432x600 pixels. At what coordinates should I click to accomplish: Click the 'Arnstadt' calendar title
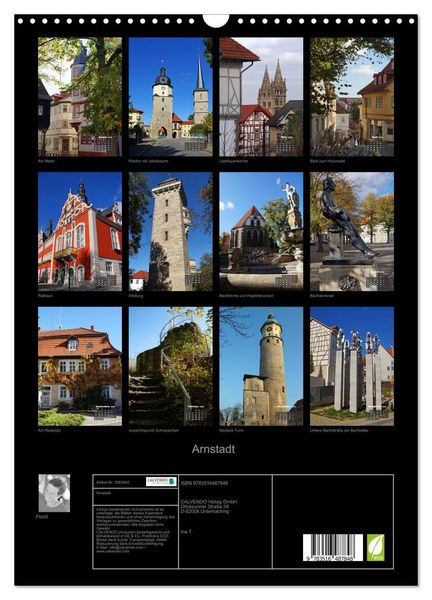click(213, 449)
